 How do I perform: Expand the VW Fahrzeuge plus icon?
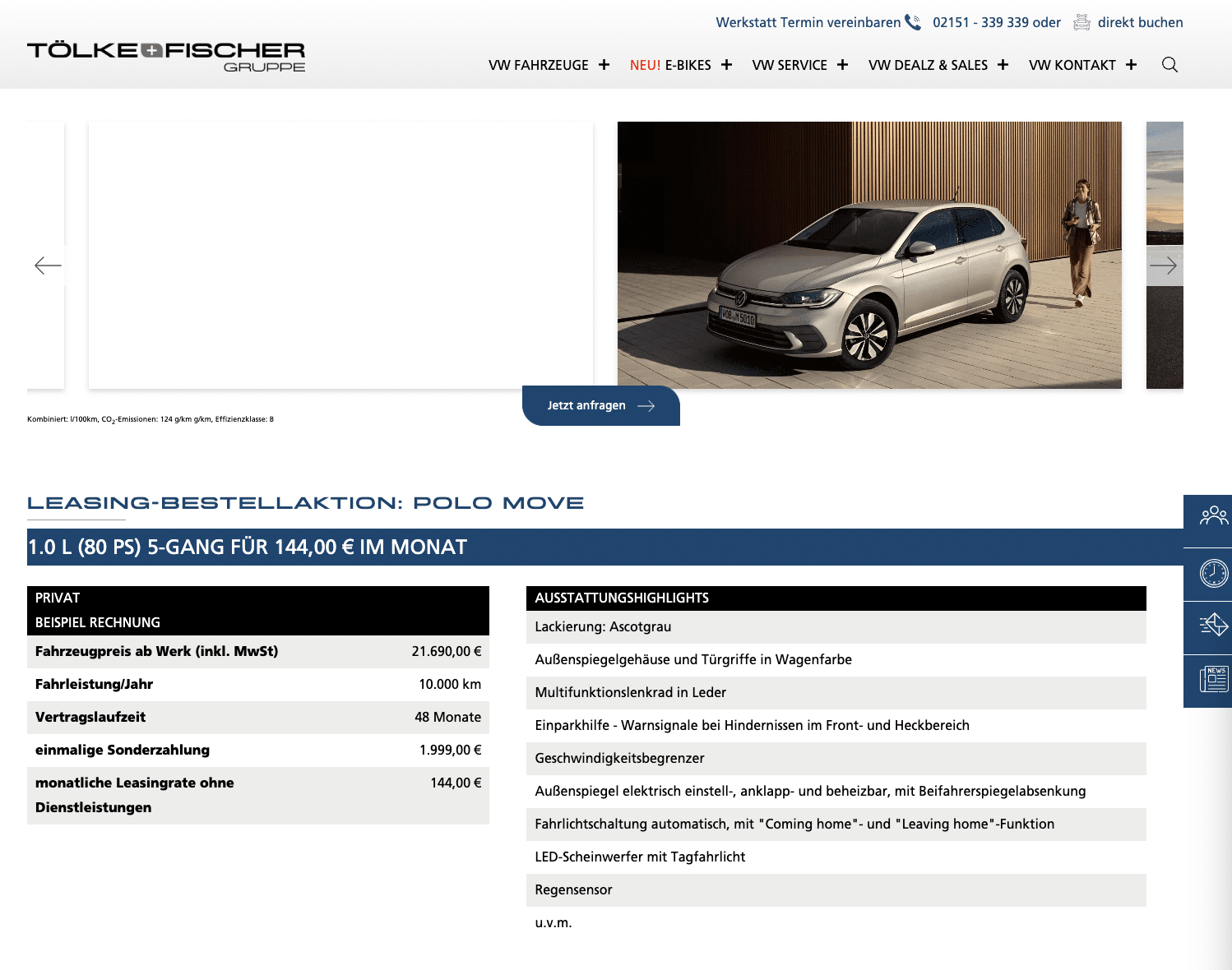click(604, 65)
